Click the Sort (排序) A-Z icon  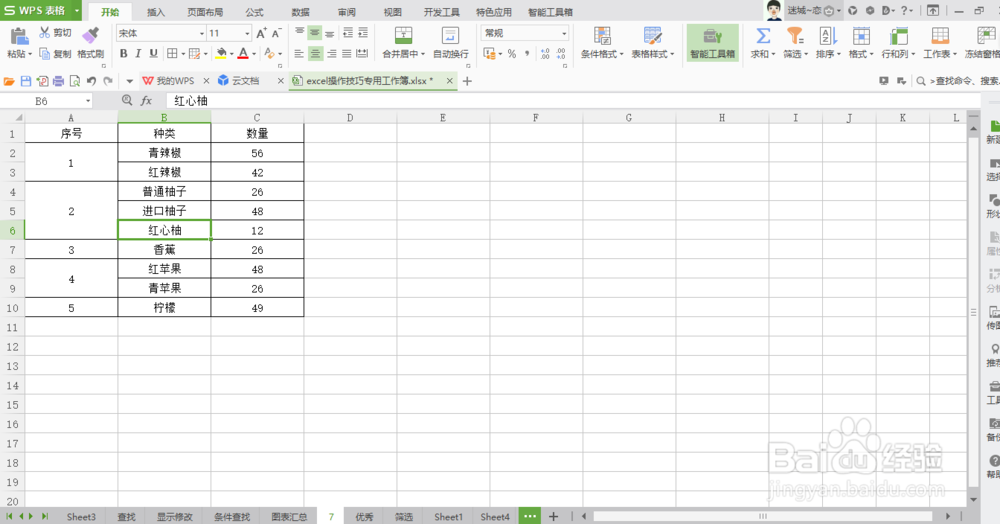(x=828, y=36)
